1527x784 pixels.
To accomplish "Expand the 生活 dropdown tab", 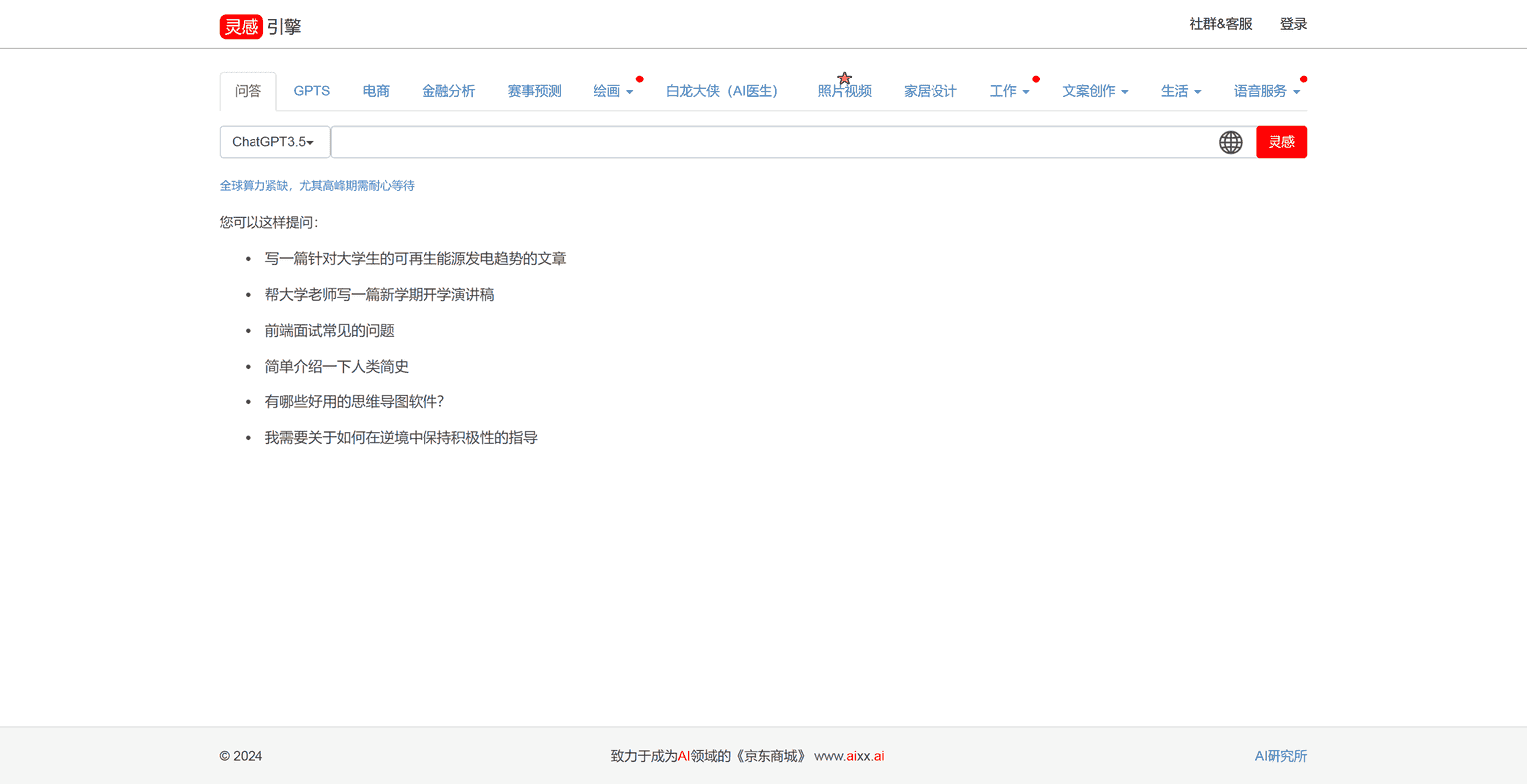I will [1181, 91].
